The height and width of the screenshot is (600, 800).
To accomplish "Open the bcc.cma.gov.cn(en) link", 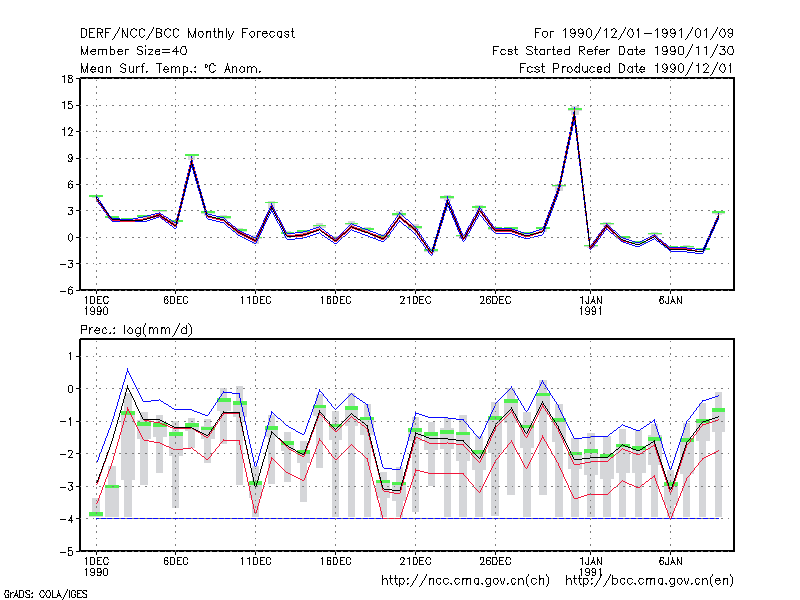I will (649, 581).
